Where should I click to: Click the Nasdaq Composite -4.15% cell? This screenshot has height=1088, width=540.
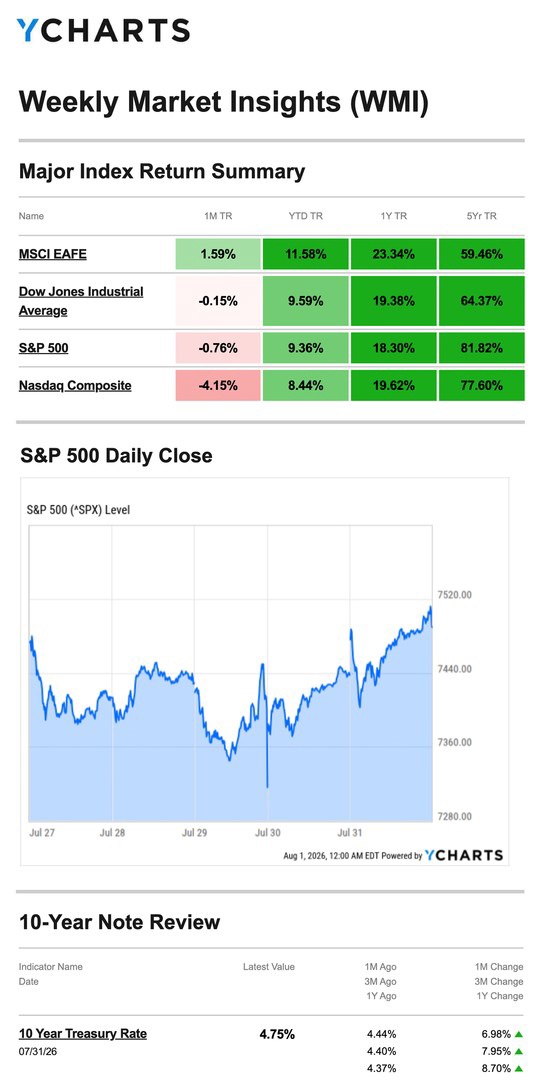(x=218, y=385)
